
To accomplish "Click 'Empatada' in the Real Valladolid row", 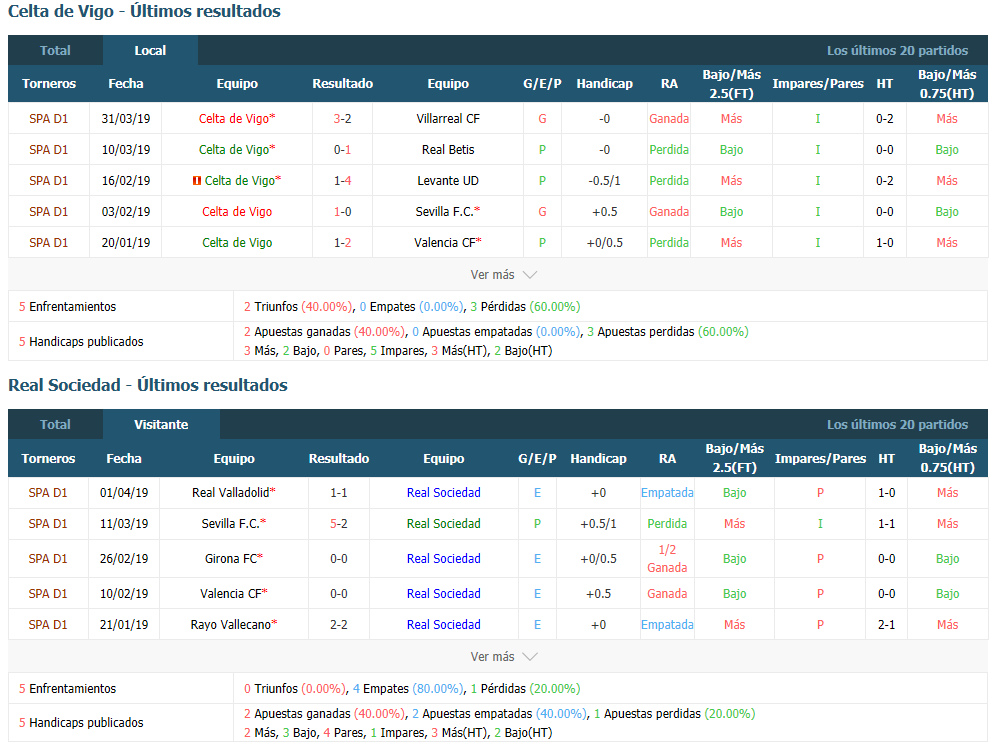I will (667, 493).
